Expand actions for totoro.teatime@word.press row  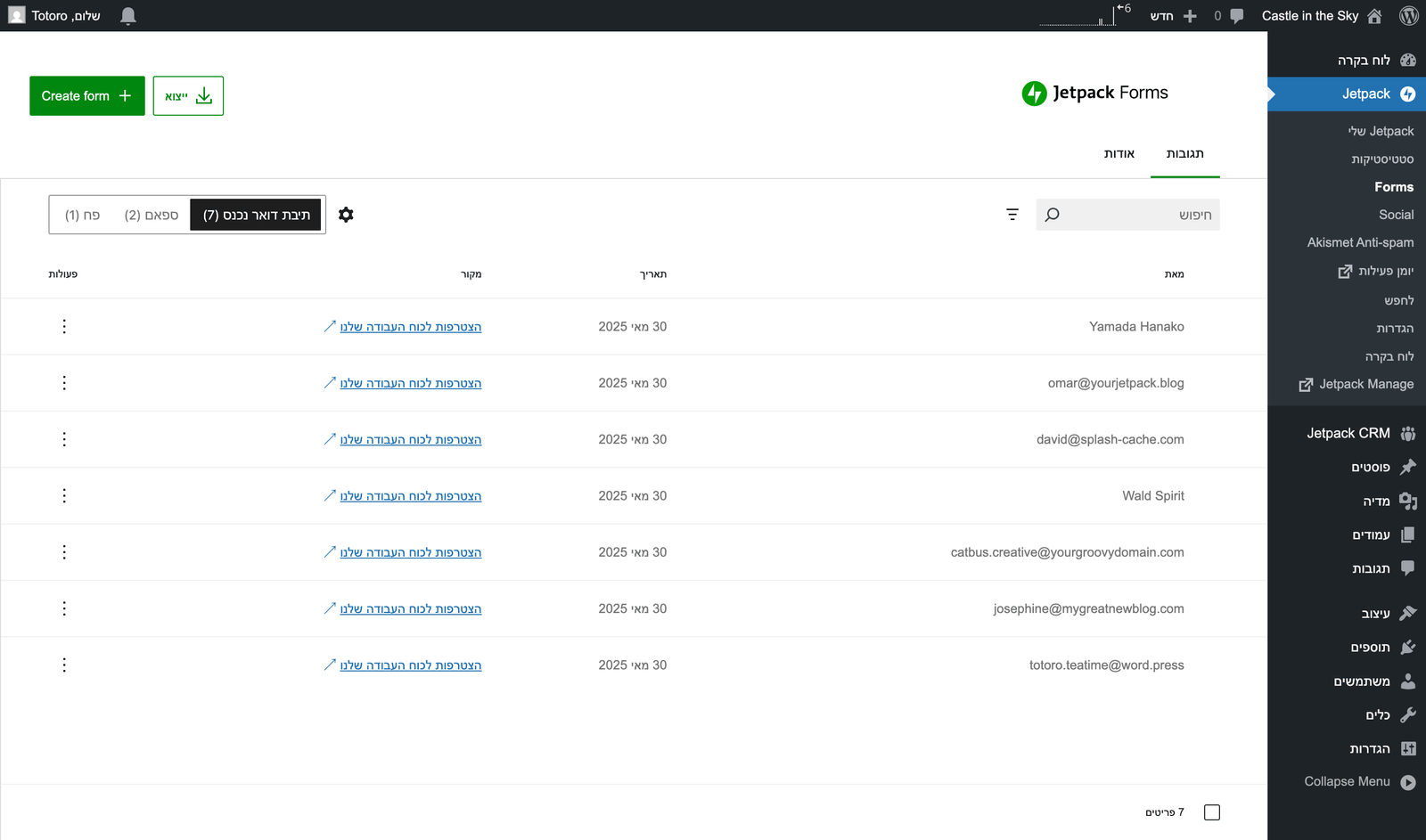64,665
